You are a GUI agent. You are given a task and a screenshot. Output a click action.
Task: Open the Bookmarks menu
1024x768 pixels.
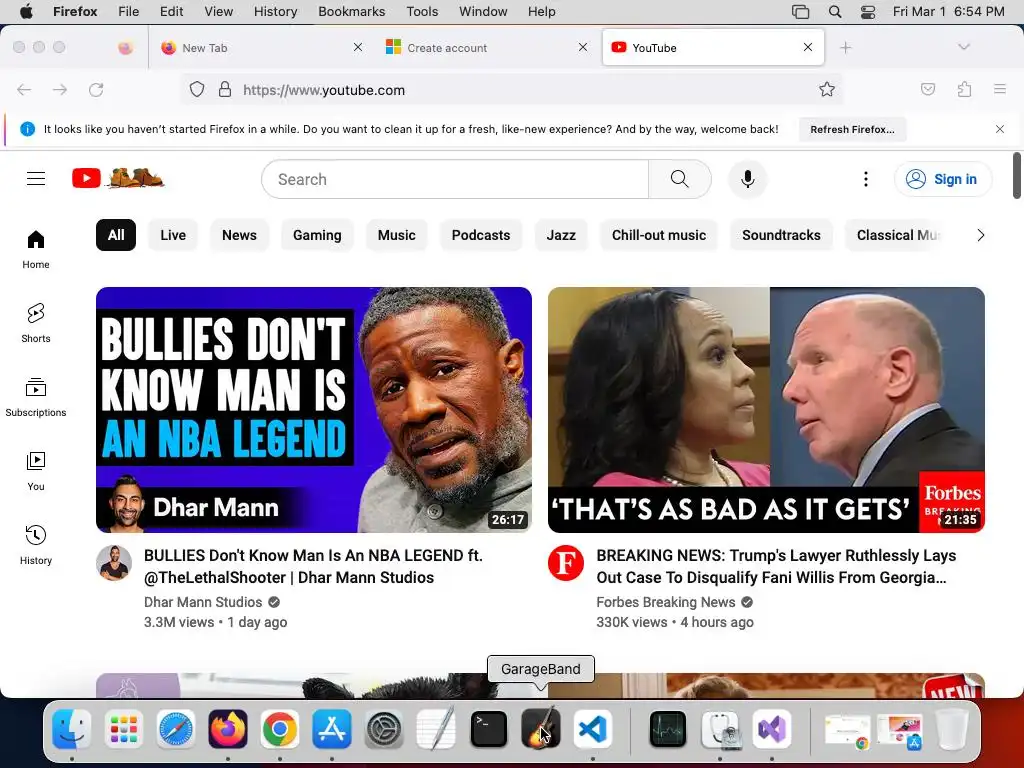351,12
